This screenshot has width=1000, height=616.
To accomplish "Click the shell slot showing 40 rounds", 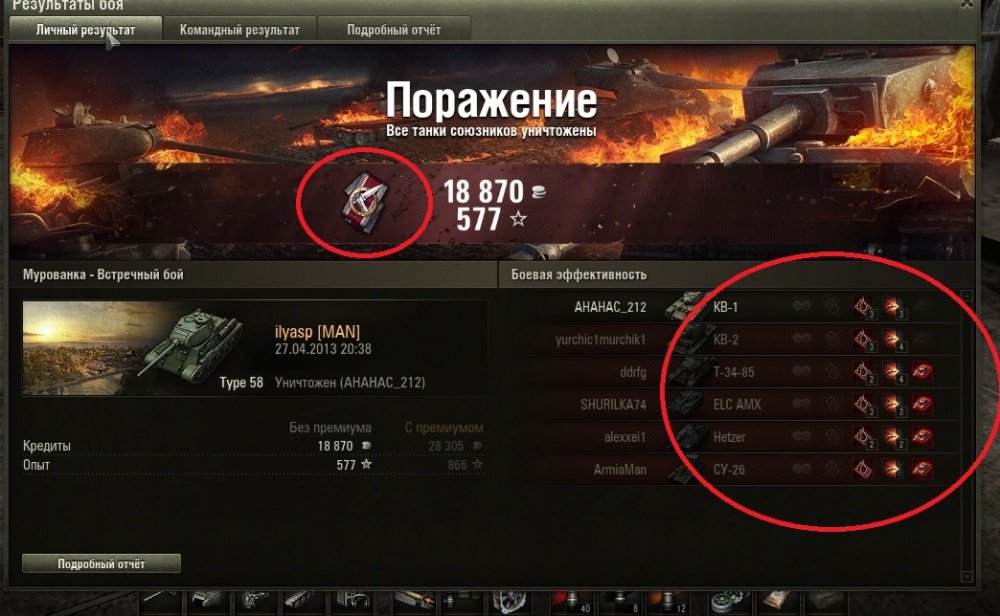I will pyautogui.click(x=571, y=602).
